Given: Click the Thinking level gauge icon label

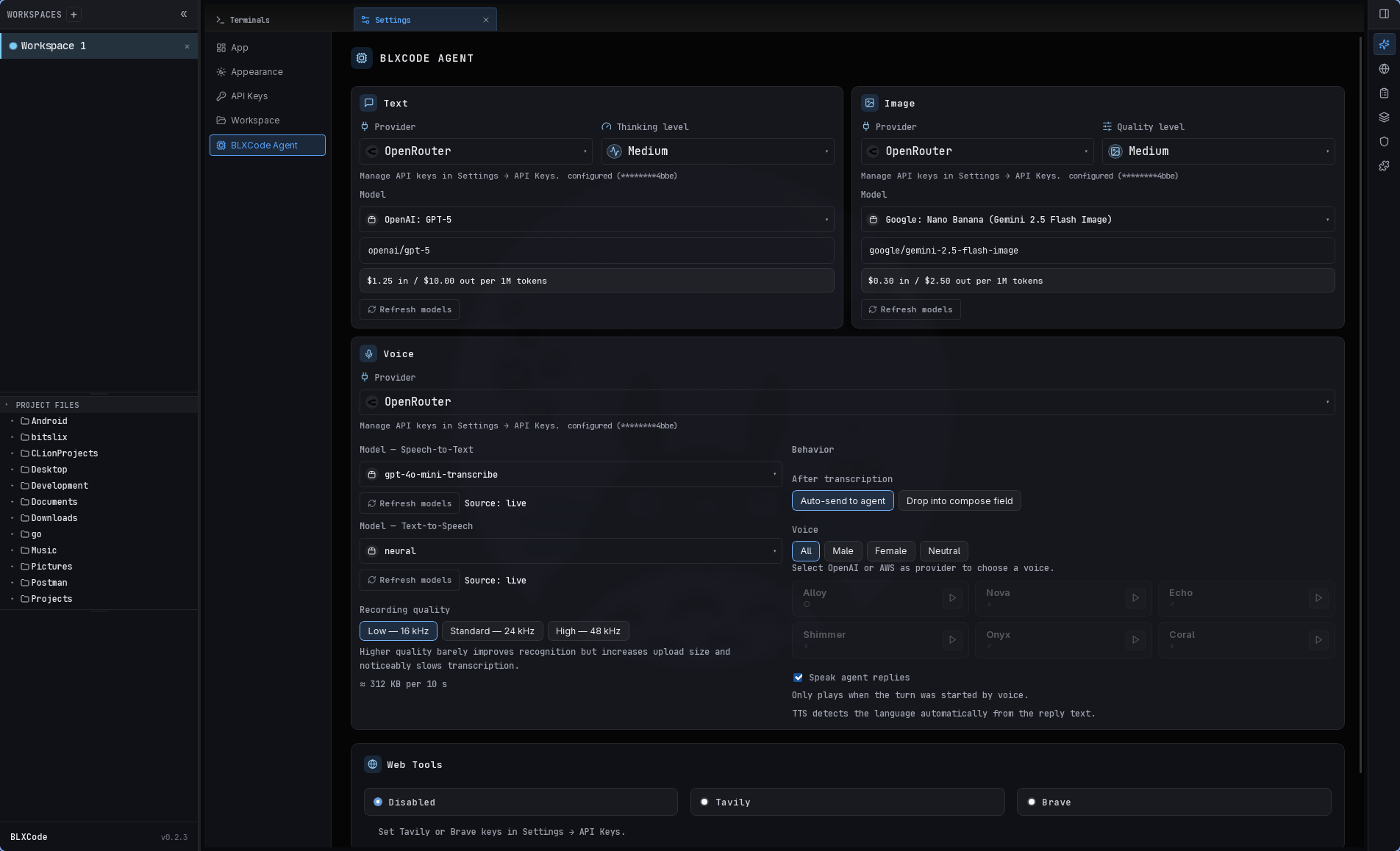Looking at the screenshot, I should [607, 127].
